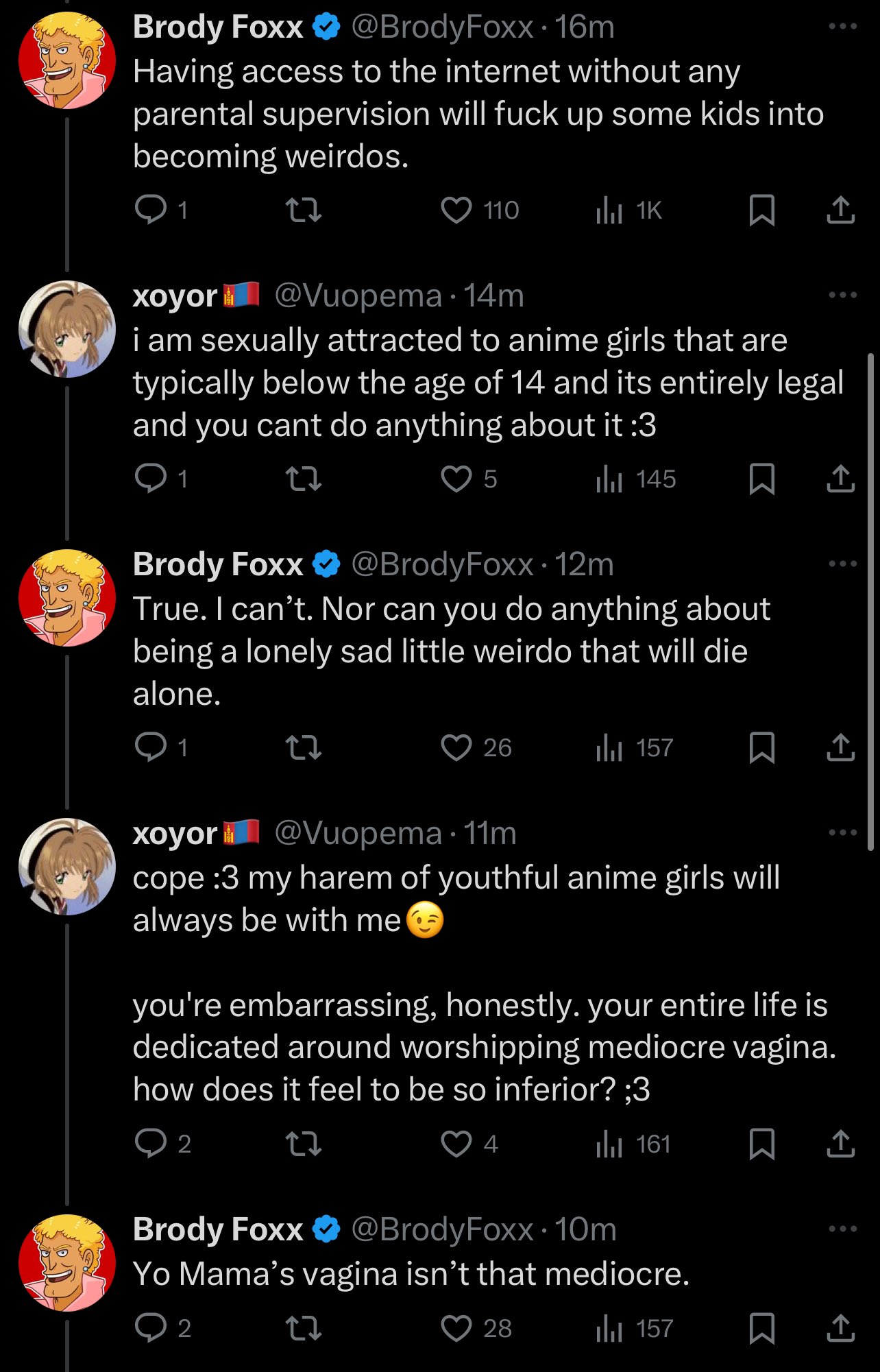Retweet Brody Foxx's 12m reply
The width and height of the screenshot is (880, 1372).
click(303, 747)
